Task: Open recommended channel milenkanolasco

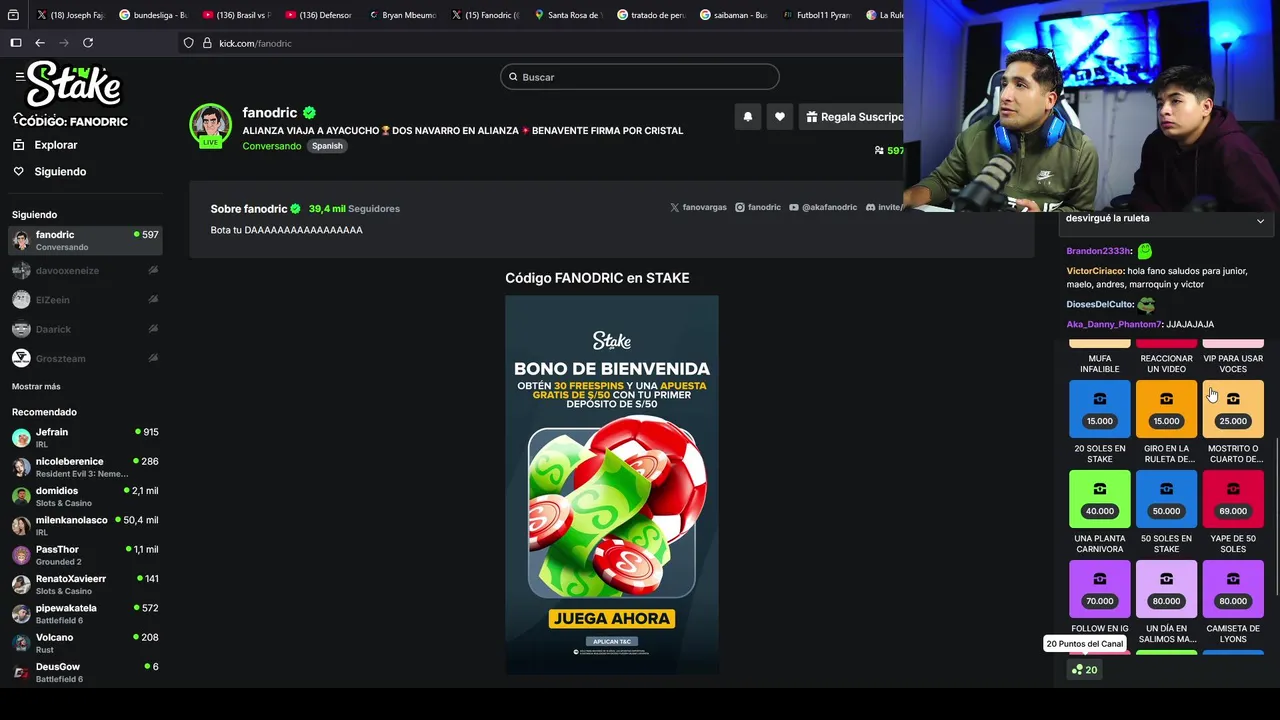Action: [x=85, y=525]
